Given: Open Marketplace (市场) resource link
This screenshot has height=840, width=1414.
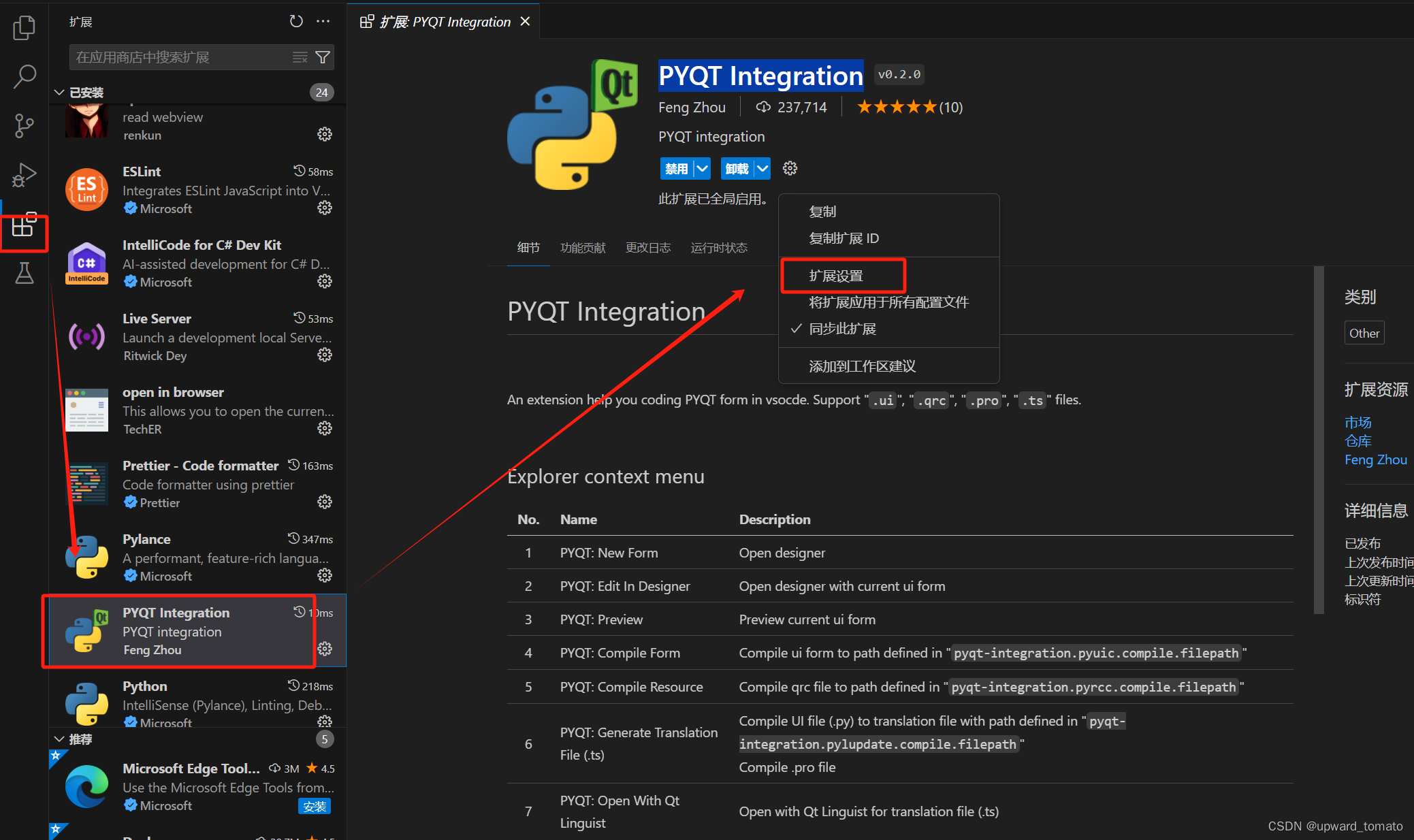Looking at the screenshot, I should 1358,423.
